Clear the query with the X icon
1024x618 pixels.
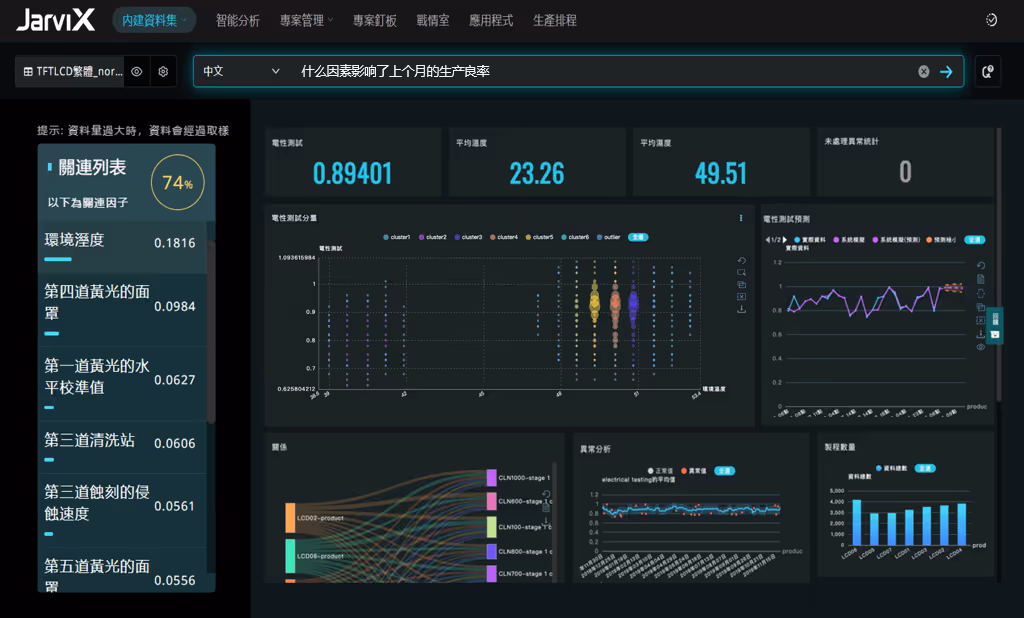pyautogui.click(x=923, y=71)
